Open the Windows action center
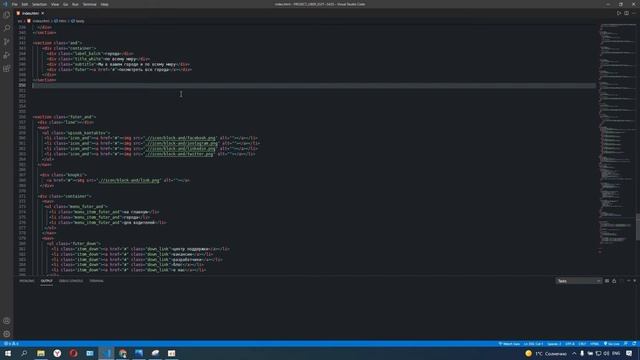The height and width of the screenshot is (360, 640). [629, 353]
